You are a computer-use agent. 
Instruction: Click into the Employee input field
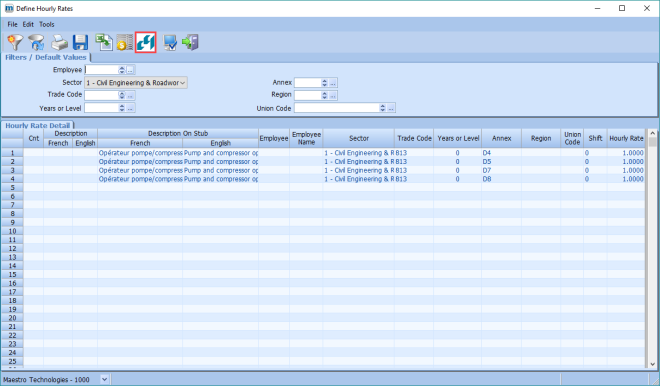[x=102, y=70]
